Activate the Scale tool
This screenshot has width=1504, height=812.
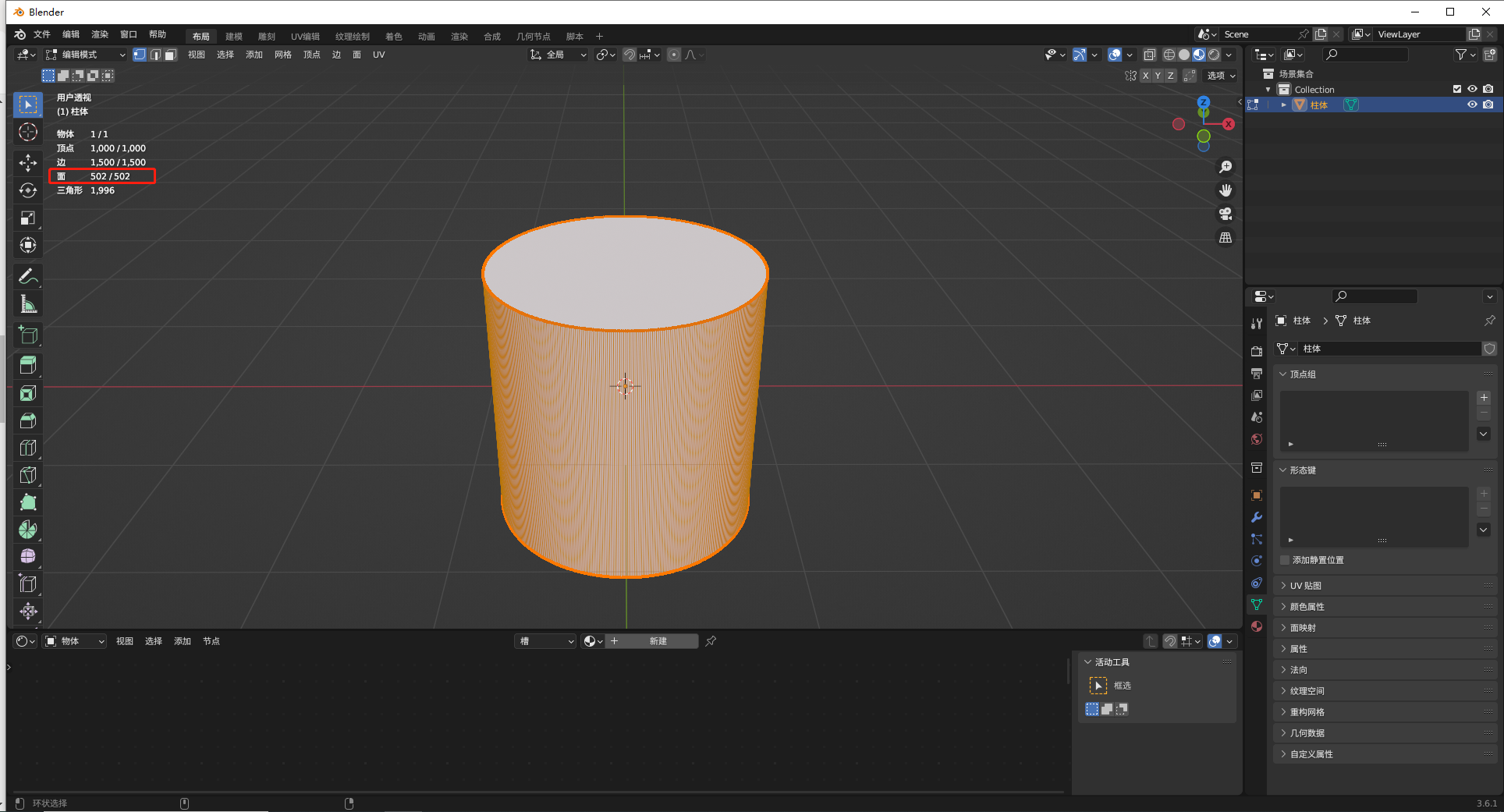pos(28,218)
